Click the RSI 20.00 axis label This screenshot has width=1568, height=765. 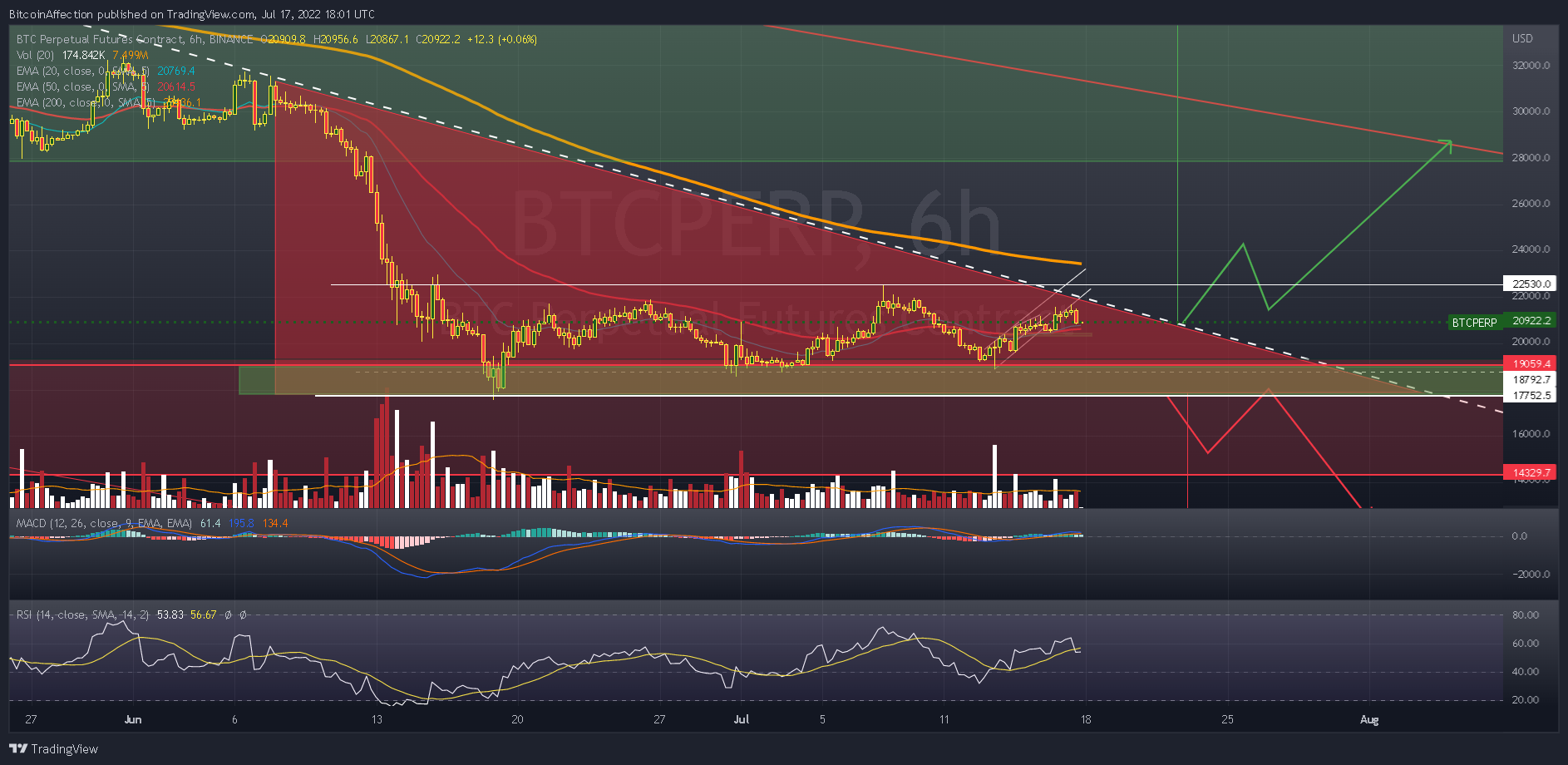(1526, 699)
